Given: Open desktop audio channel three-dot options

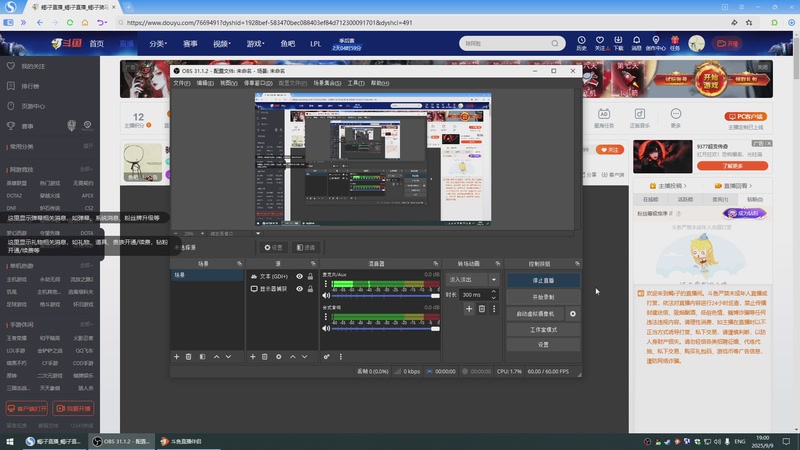Looking at the screenshot, I should (x=326, y=317).
